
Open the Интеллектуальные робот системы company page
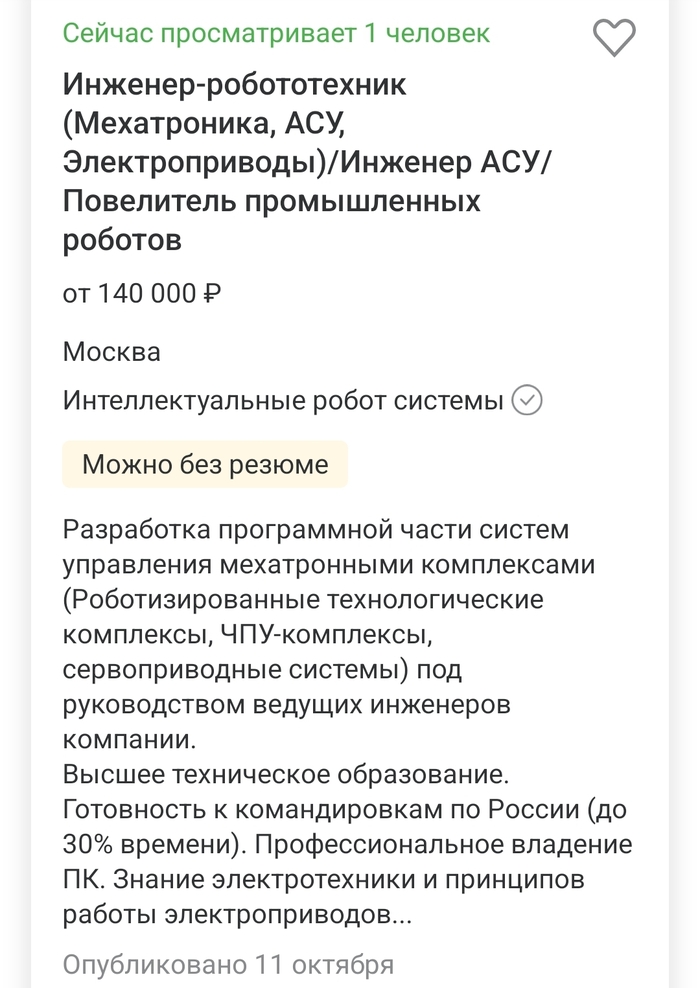[283, 401]
